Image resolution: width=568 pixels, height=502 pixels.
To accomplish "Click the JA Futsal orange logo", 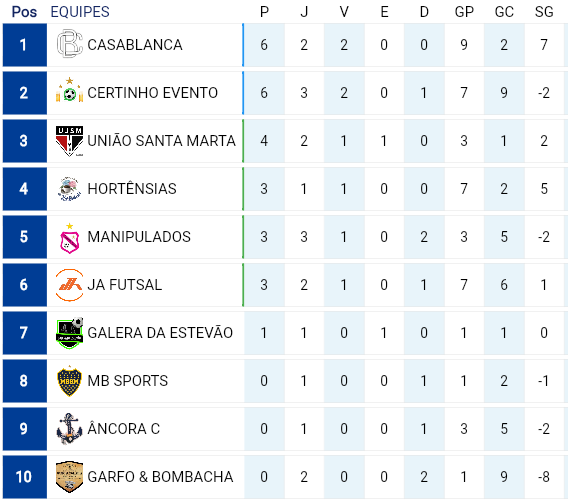I will [x=70, y=285].
